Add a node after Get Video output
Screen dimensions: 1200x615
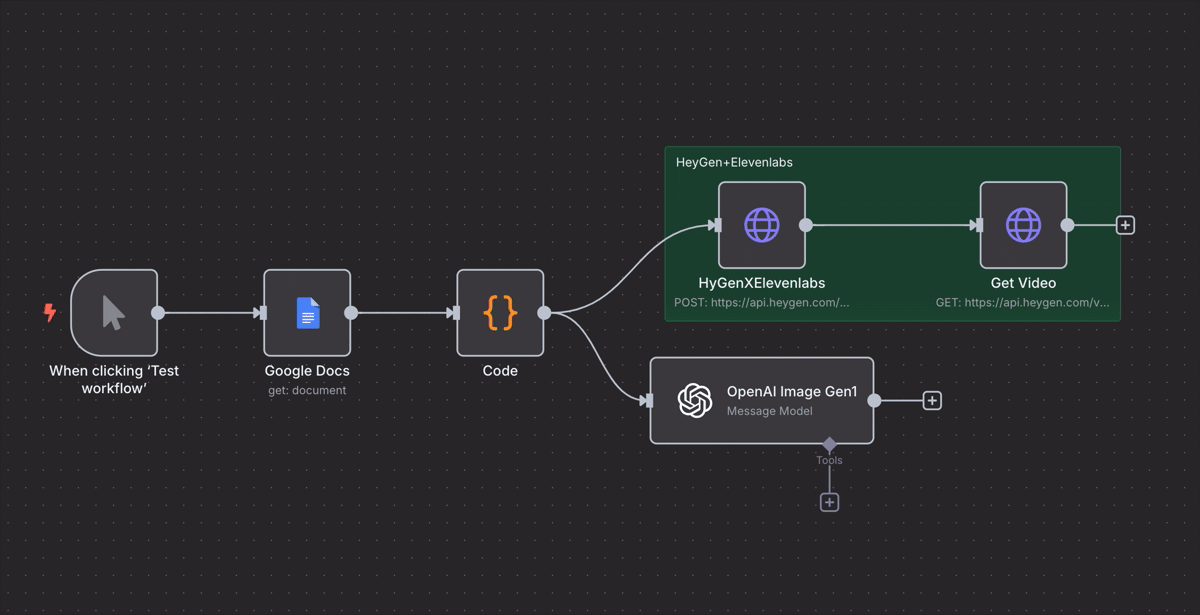click(1125, 225)
